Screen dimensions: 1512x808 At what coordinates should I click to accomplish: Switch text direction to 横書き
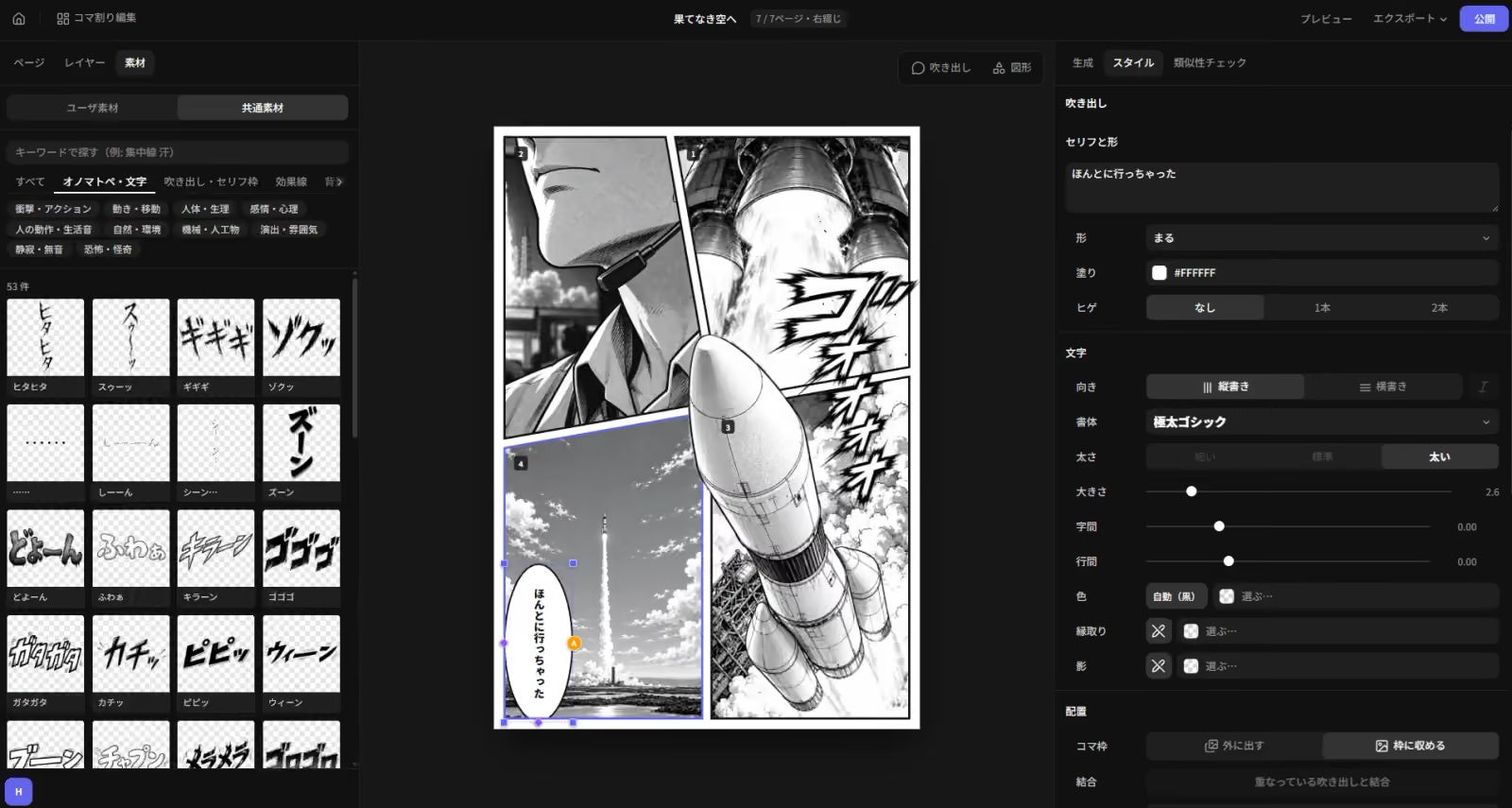click(x=1383, y=387)
